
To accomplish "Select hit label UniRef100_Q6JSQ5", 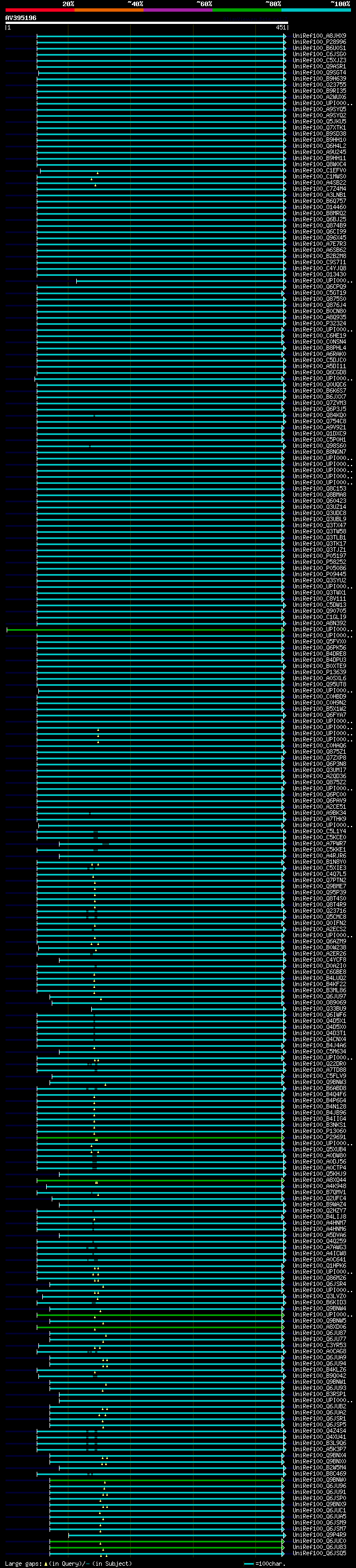I will (x=319, y=1554).
